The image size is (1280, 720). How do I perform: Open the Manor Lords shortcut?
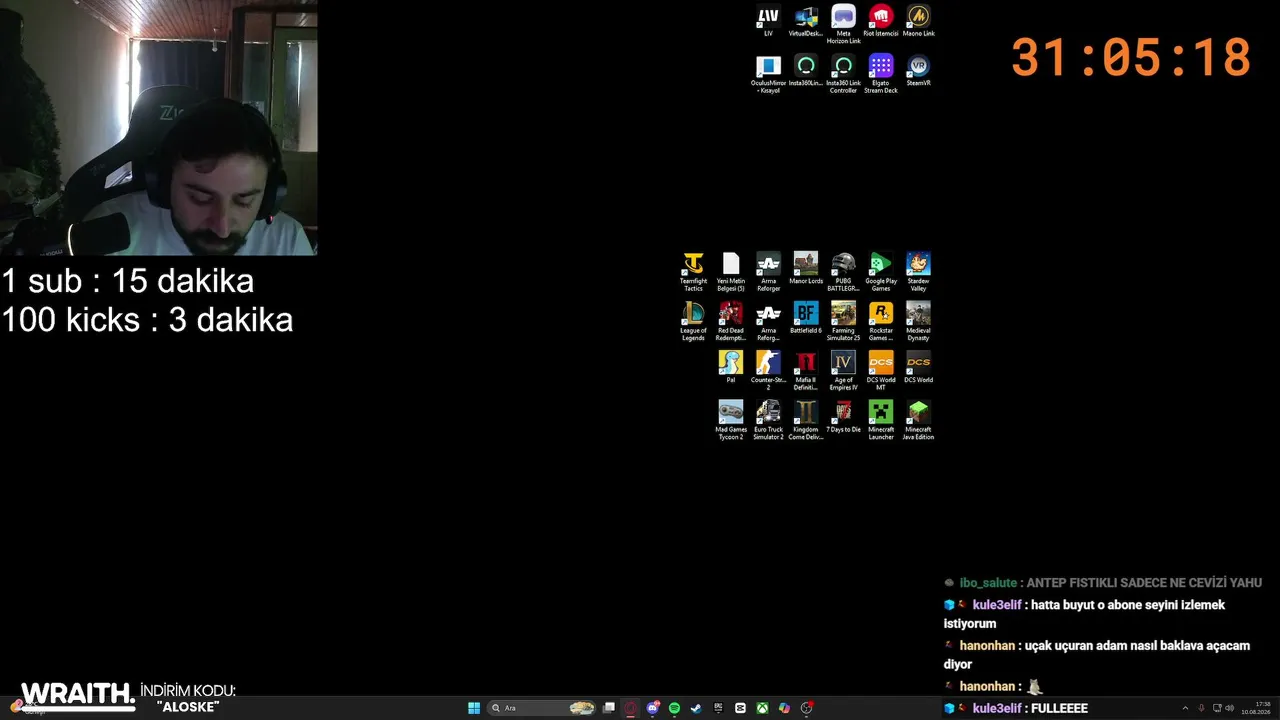click(x=806, y=268)
